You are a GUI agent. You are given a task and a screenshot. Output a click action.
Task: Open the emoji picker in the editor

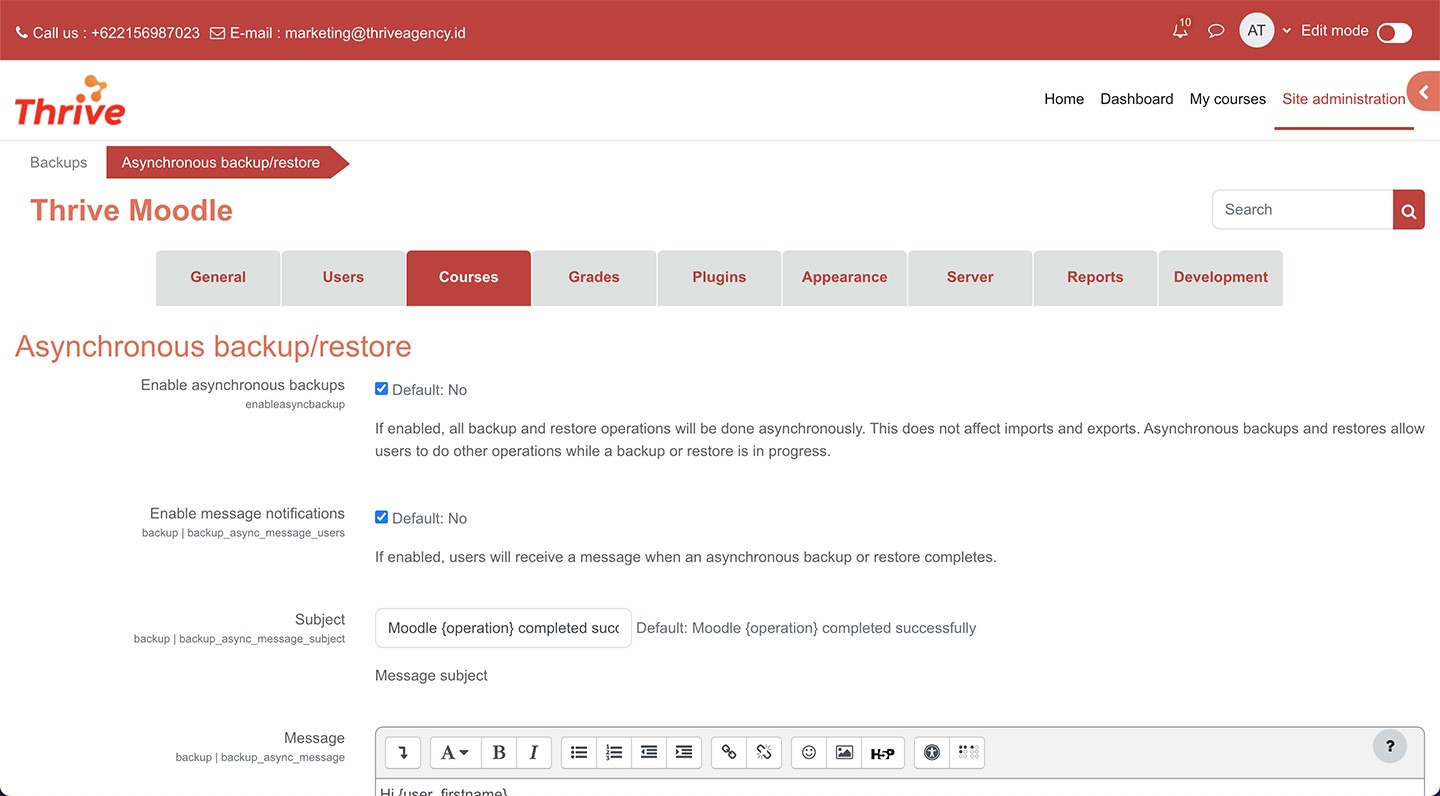[x=809, y=753]
